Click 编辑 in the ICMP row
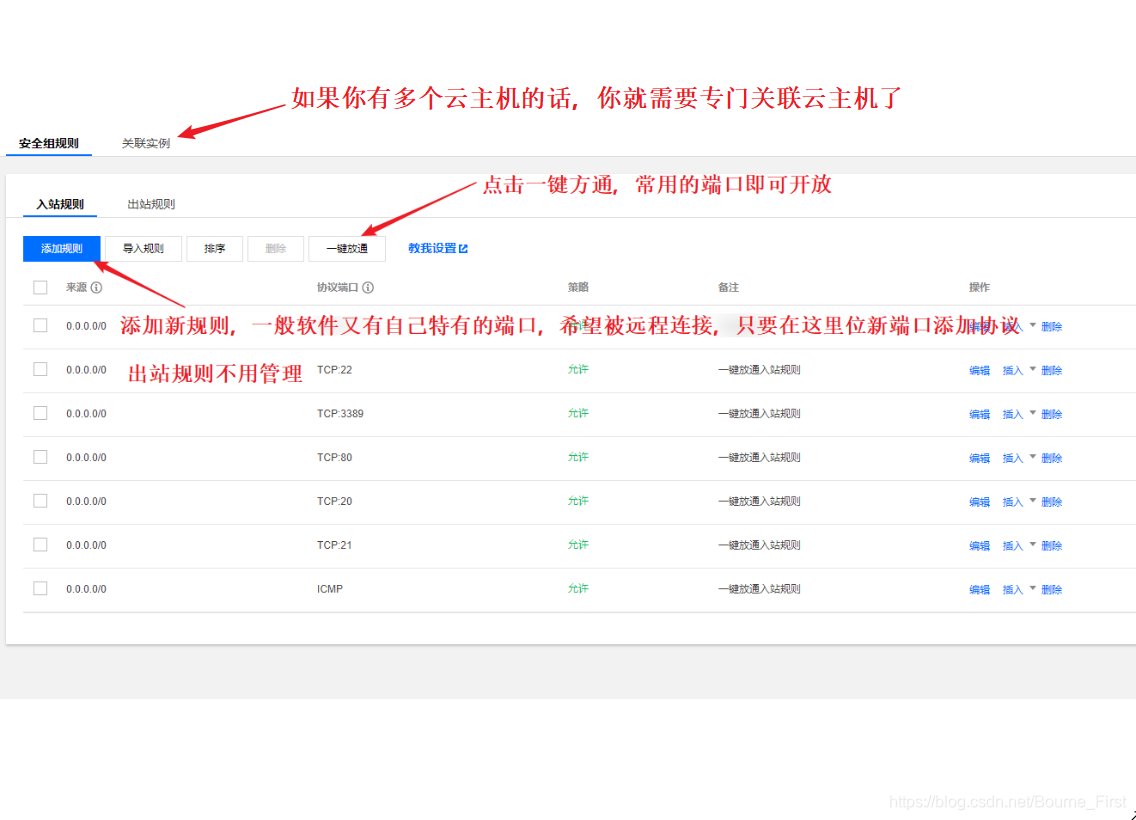1136x820 pixels. 980,590
